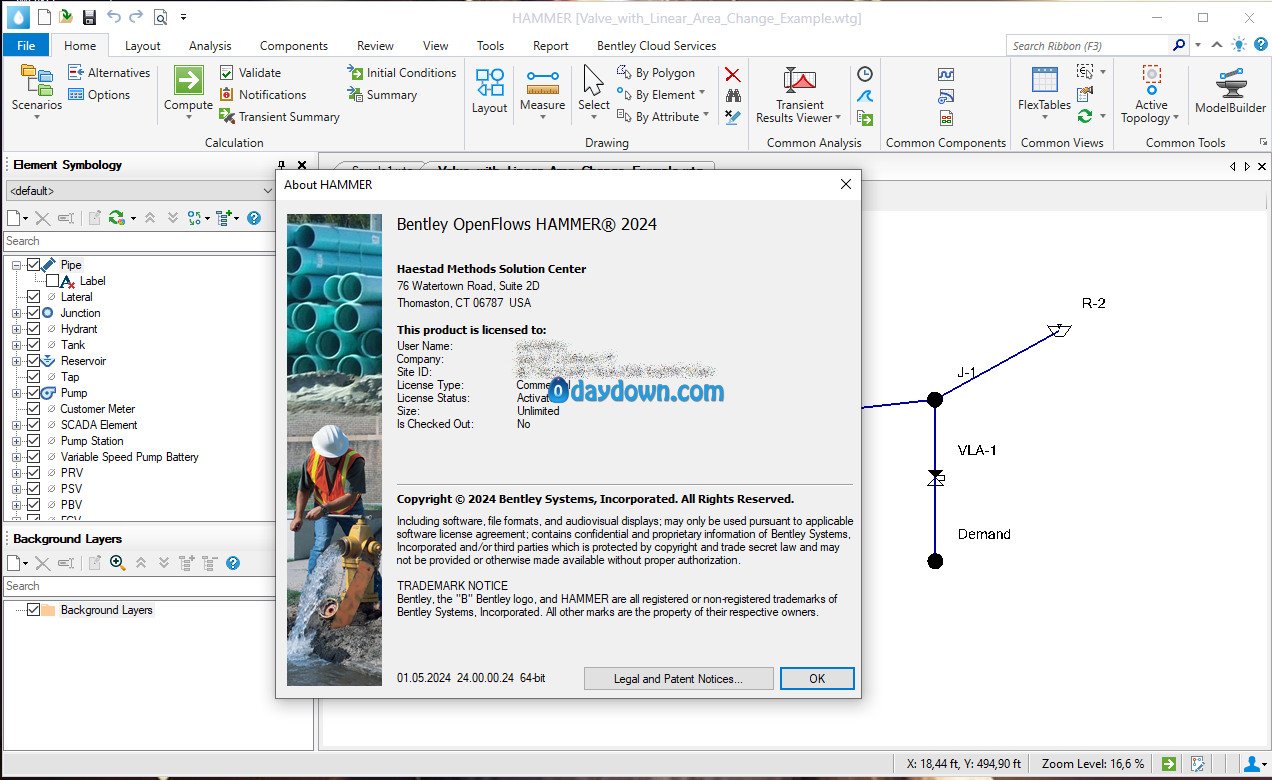Viewport: 1272px width, 780px height.
Task: Run Validate on the model
Action: [x=250, y=73]
